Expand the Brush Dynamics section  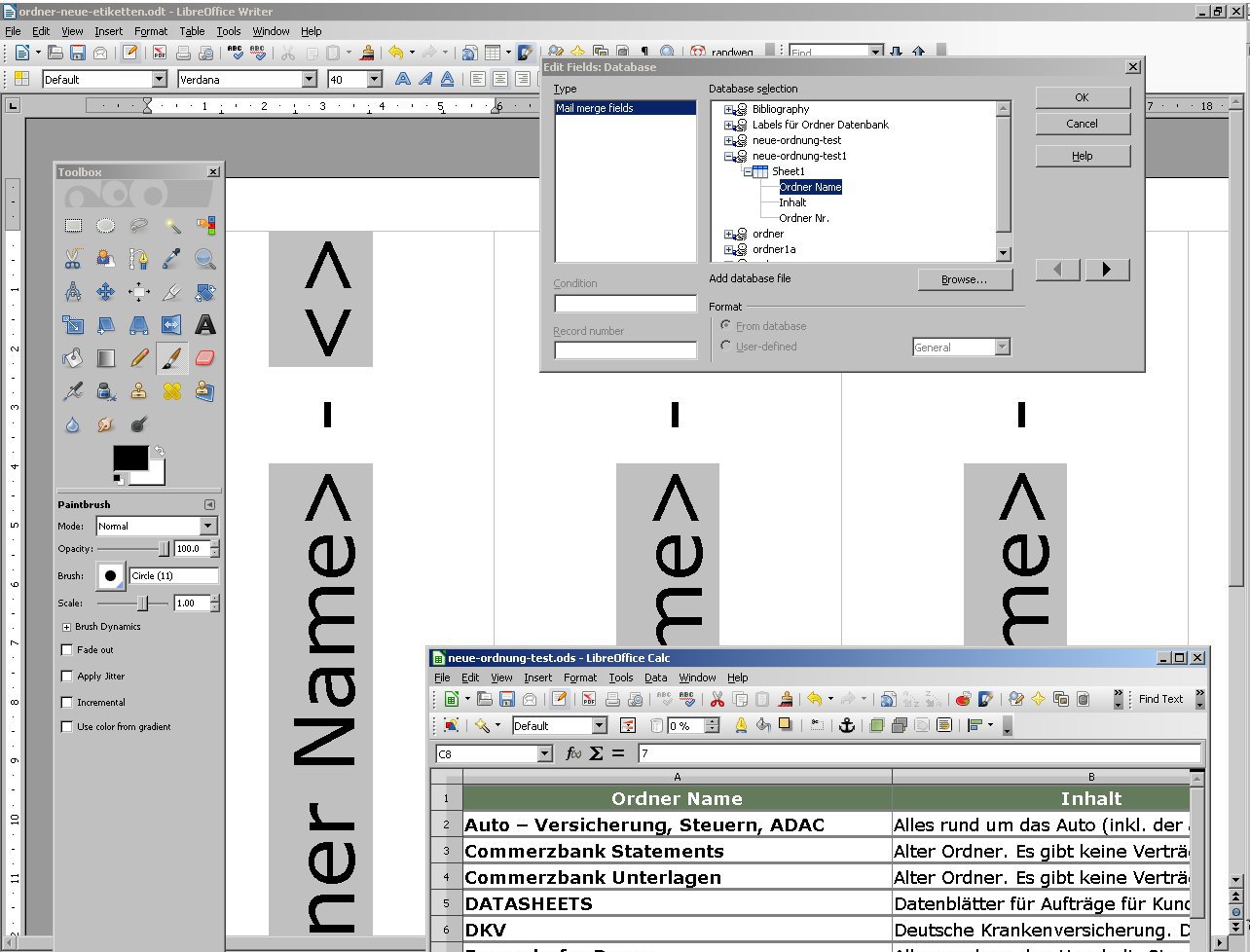pyautogui.click(x=67, y=627)
